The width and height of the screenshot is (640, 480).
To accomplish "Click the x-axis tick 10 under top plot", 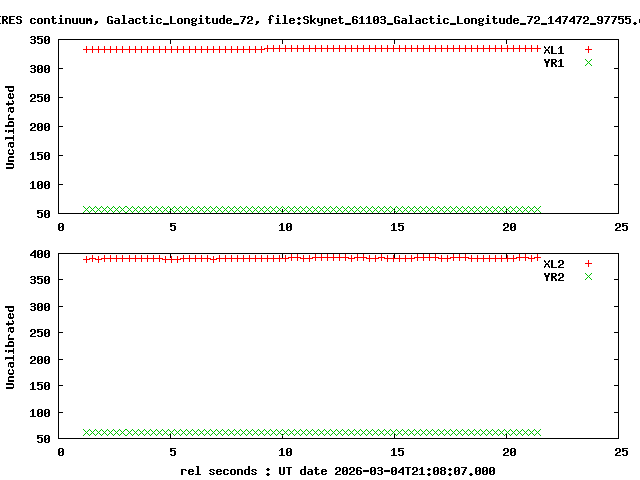I will (285, 227).
